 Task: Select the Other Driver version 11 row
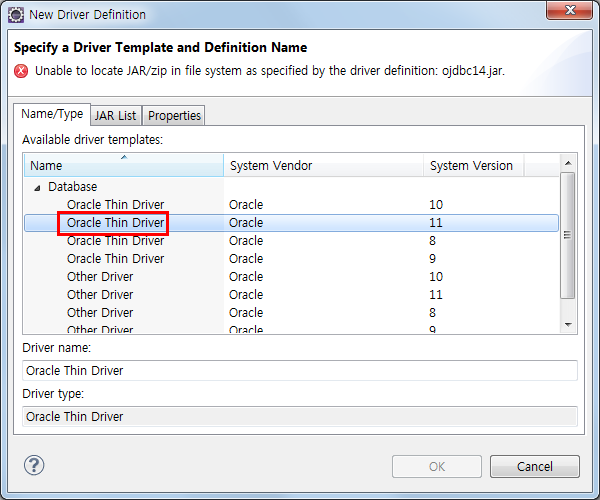pos(291,295)
